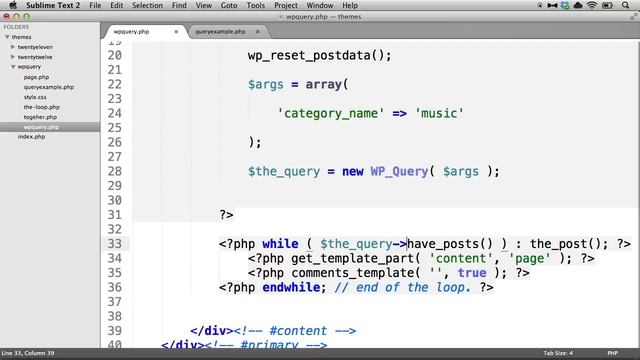Open the Window menu
The width and height of the screenshot is (640, 360).
pyautogui.click(x=320, y=5)
